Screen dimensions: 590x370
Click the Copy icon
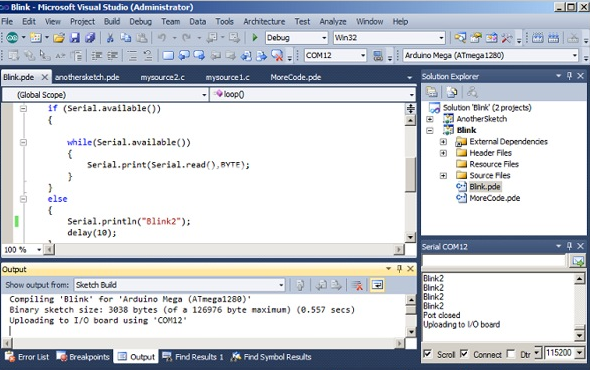coord(126,38)
